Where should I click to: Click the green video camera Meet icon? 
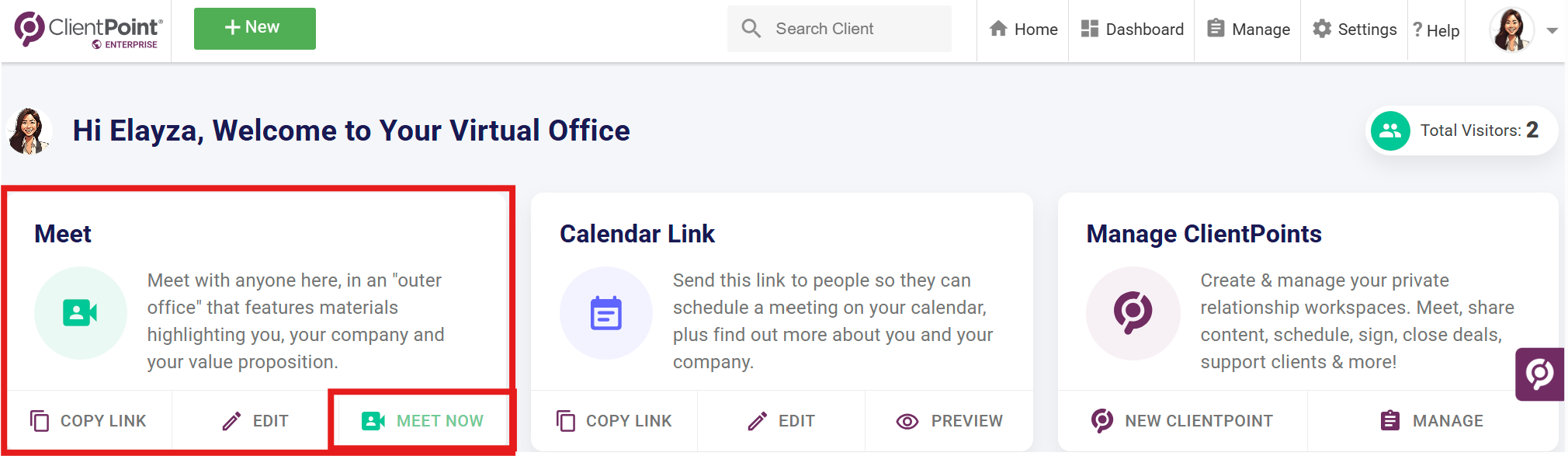[80, 313]
